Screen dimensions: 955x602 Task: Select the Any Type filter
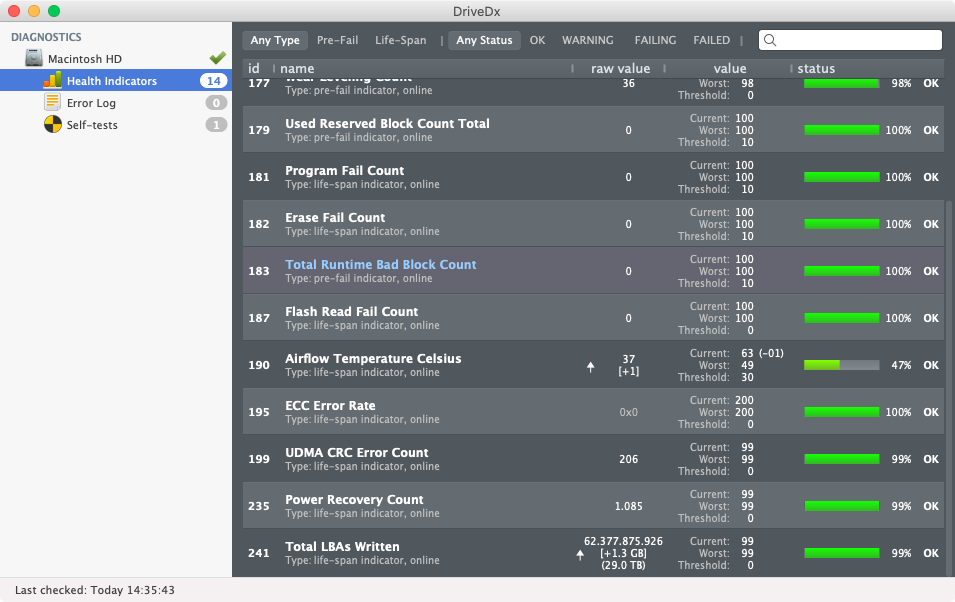[x=275, y=40]
